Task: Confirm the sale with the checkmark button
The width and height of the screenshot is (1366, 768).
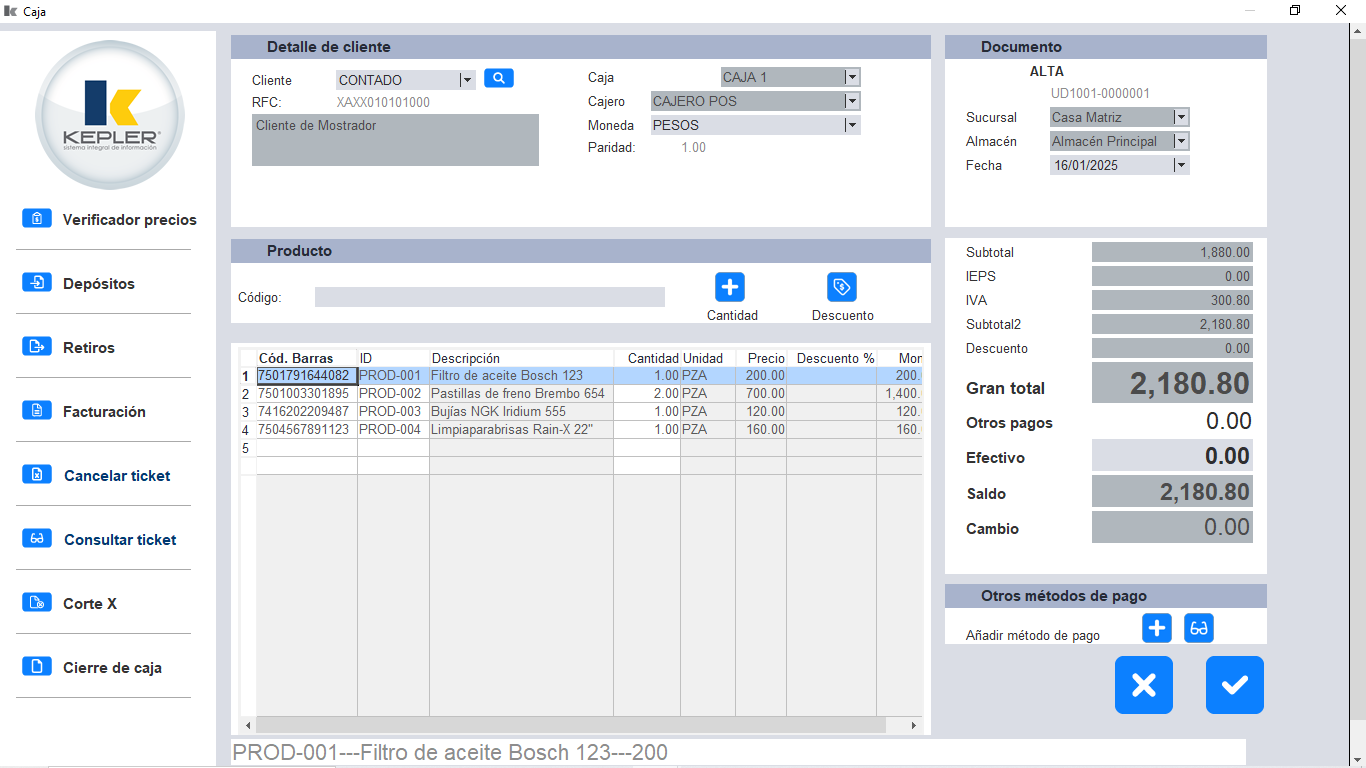Action: click(x=1234, y=685)
